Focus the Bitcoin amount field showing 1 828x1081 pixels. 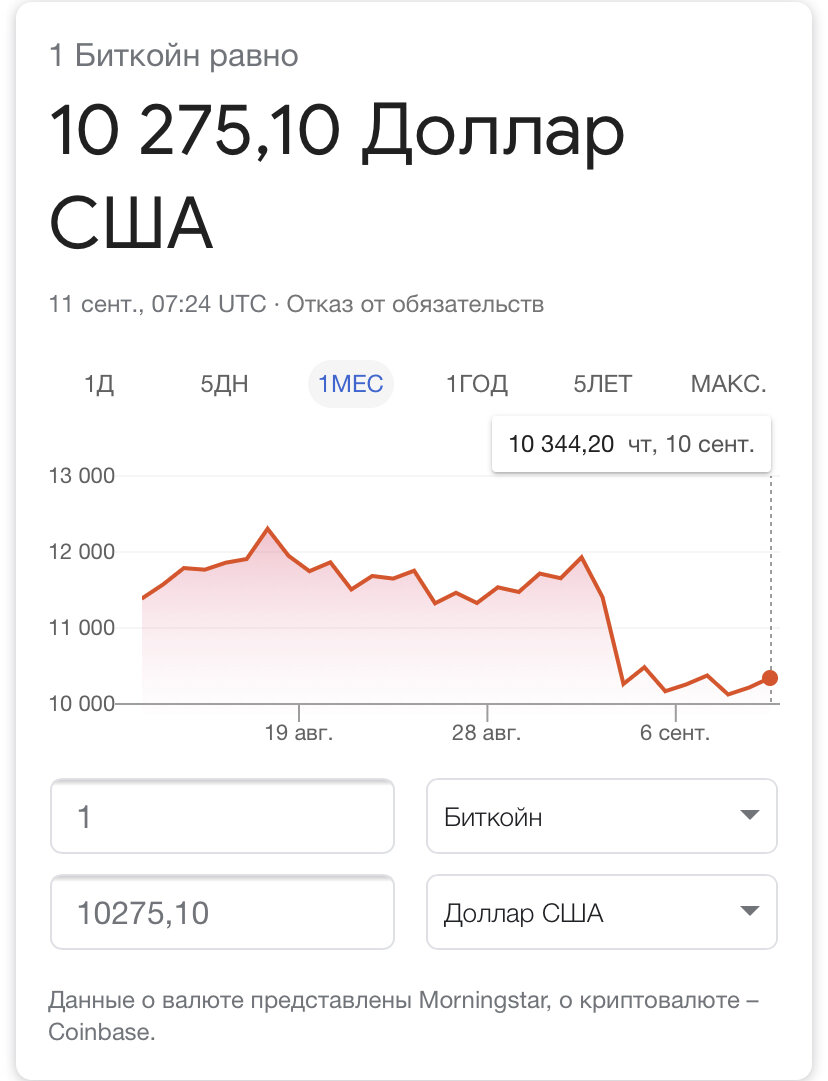coord(222,816)
